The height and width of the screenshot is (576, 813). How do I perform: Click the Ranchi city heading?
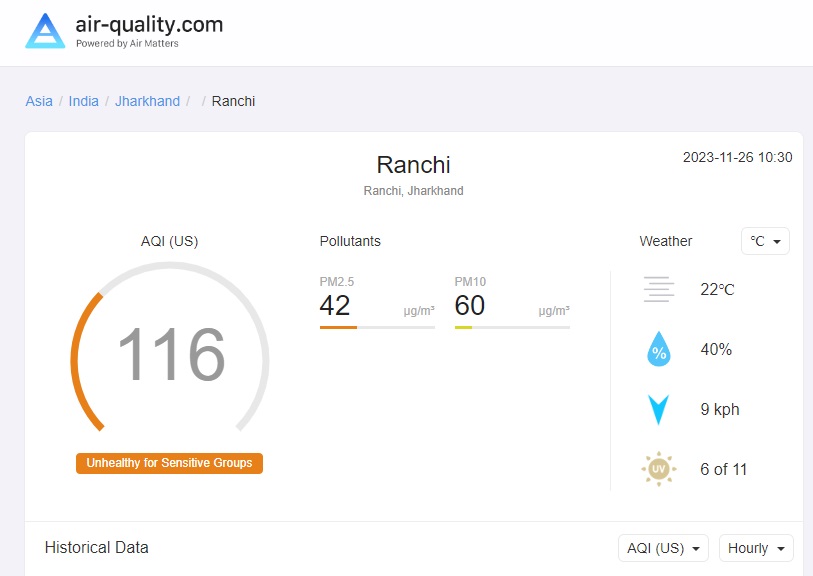(x=413, y=165)
